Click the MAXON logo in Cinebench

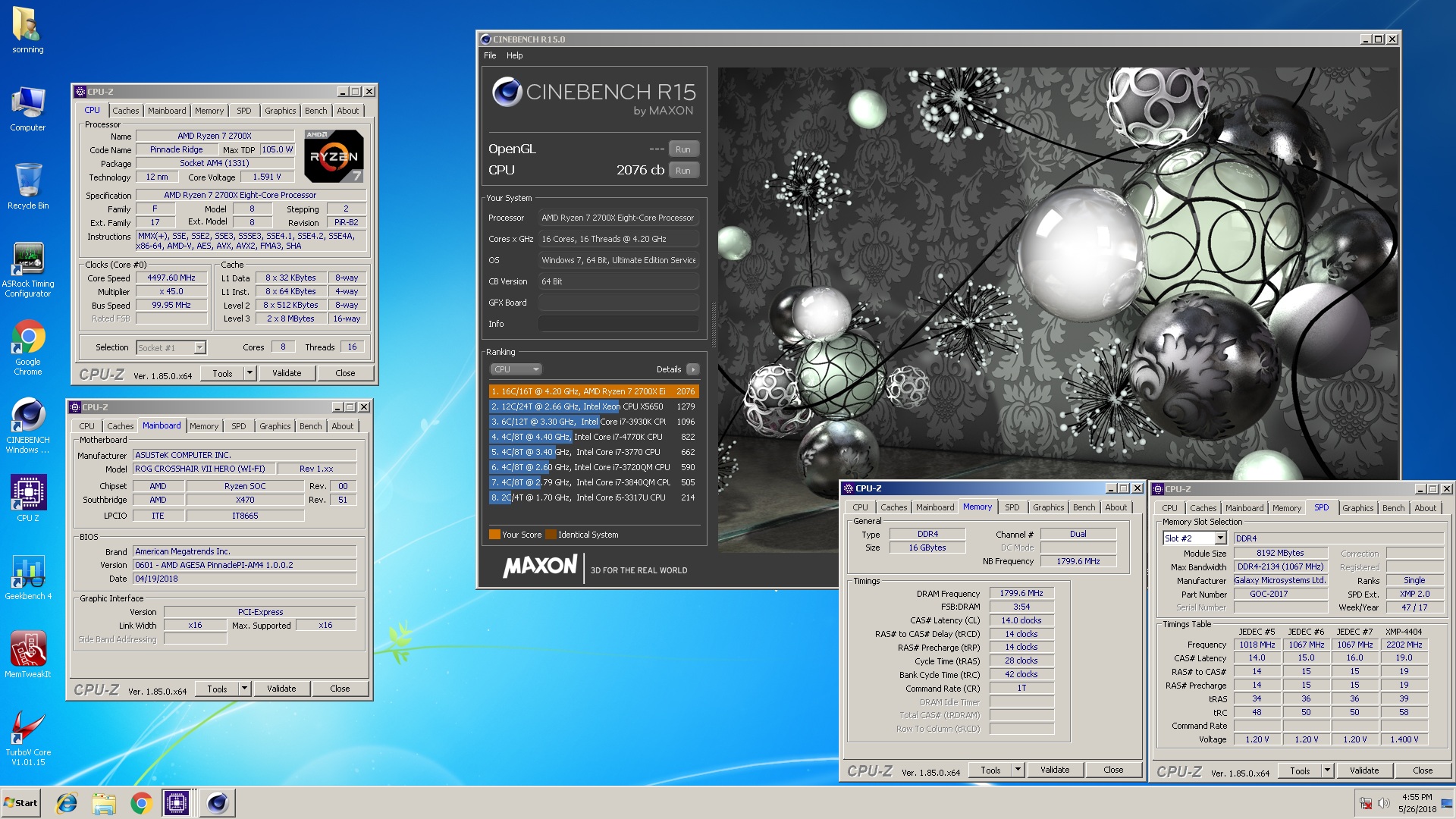pyautogui.click(x=540, y=566)
